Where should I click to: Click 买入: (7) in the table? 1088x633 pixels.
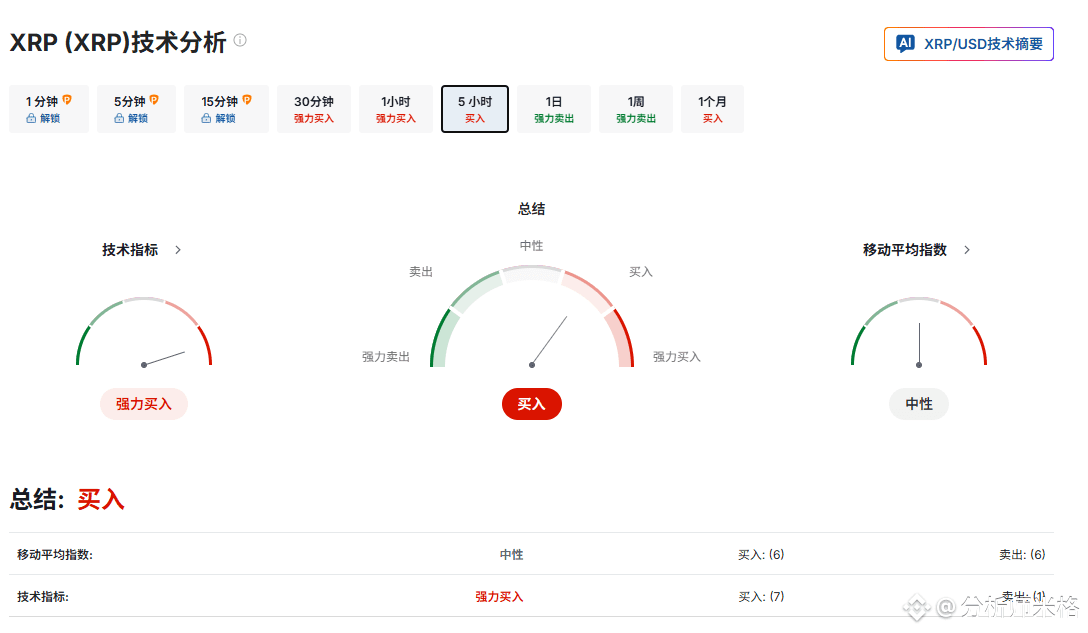(x=761, y=597)
